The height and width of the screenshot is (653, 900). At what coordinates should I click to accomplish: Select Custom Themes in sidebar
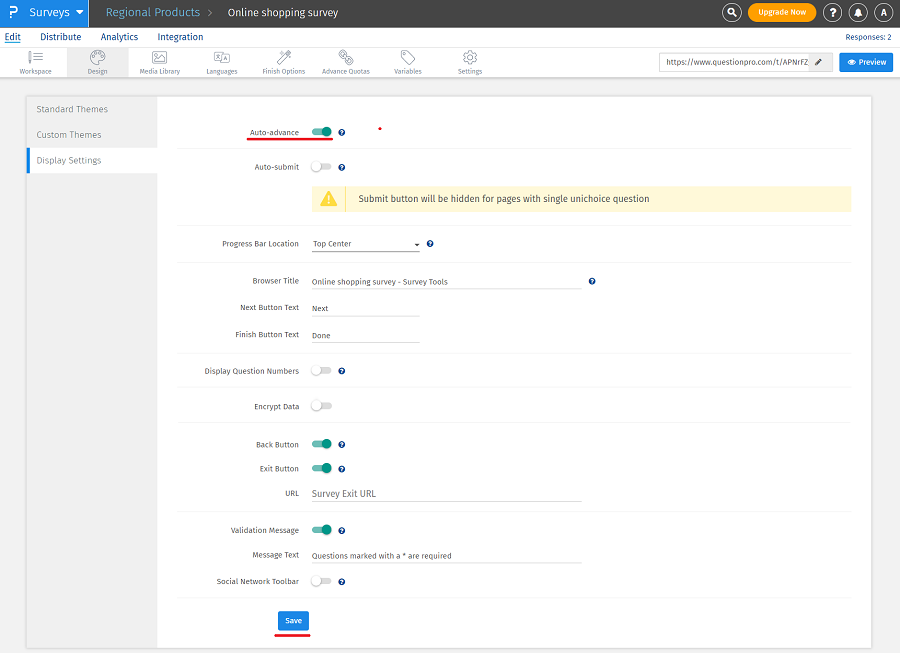coord(69,135)
